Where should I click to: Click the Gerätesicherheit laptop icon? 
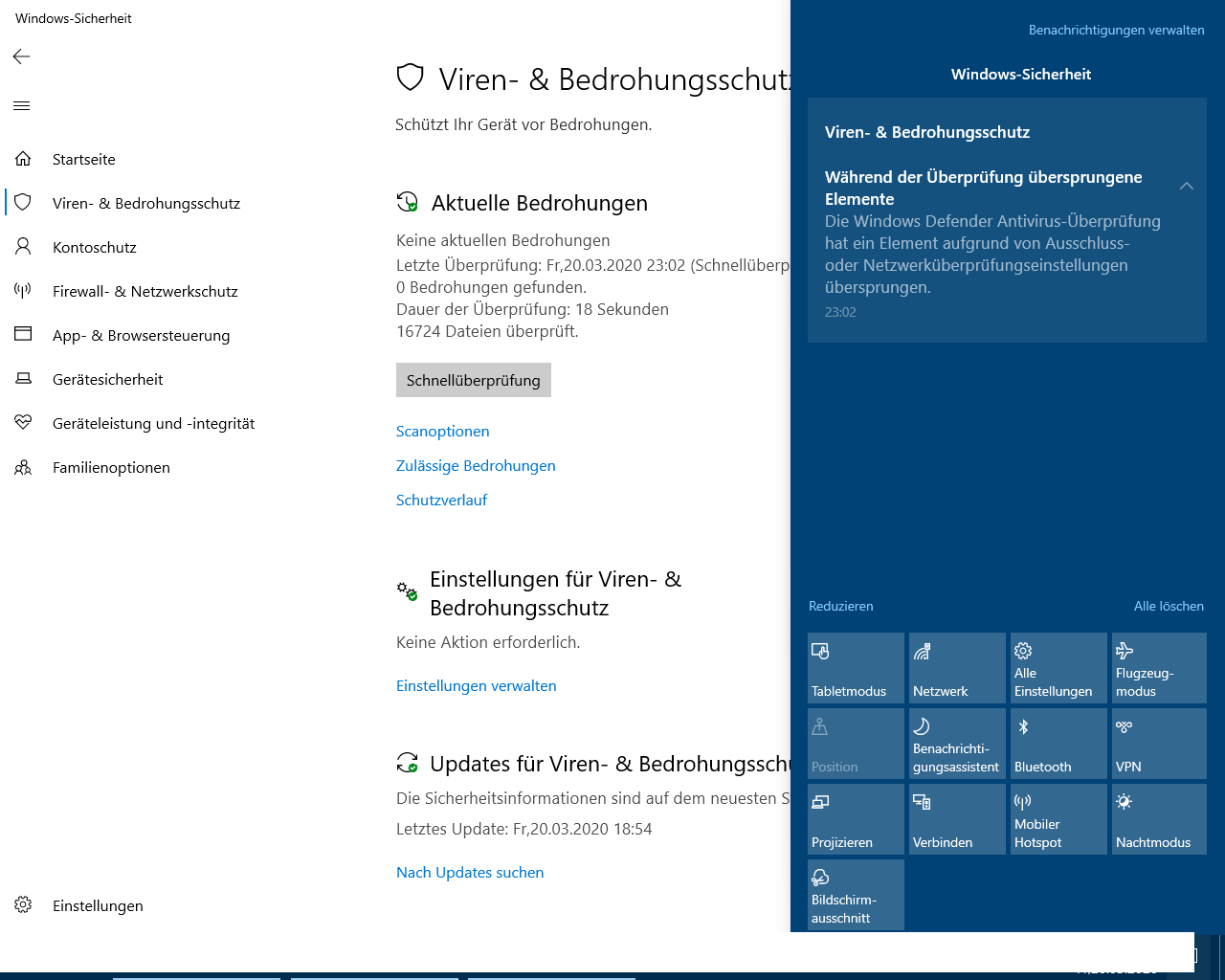pos(23,379)
